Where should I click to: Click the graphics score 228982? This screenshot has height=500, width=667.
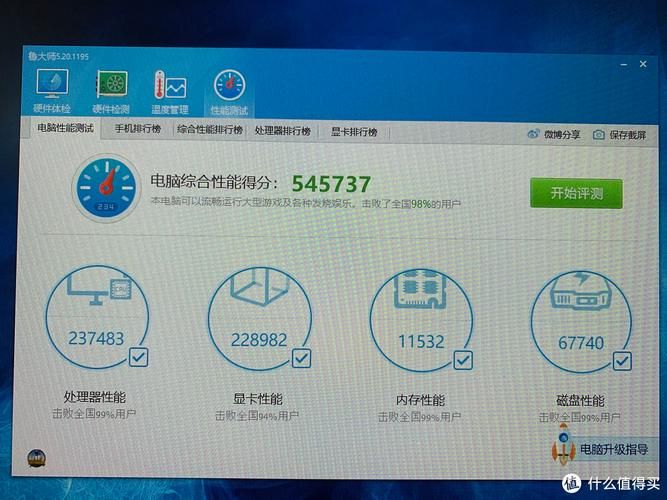[x=259, y=340]
